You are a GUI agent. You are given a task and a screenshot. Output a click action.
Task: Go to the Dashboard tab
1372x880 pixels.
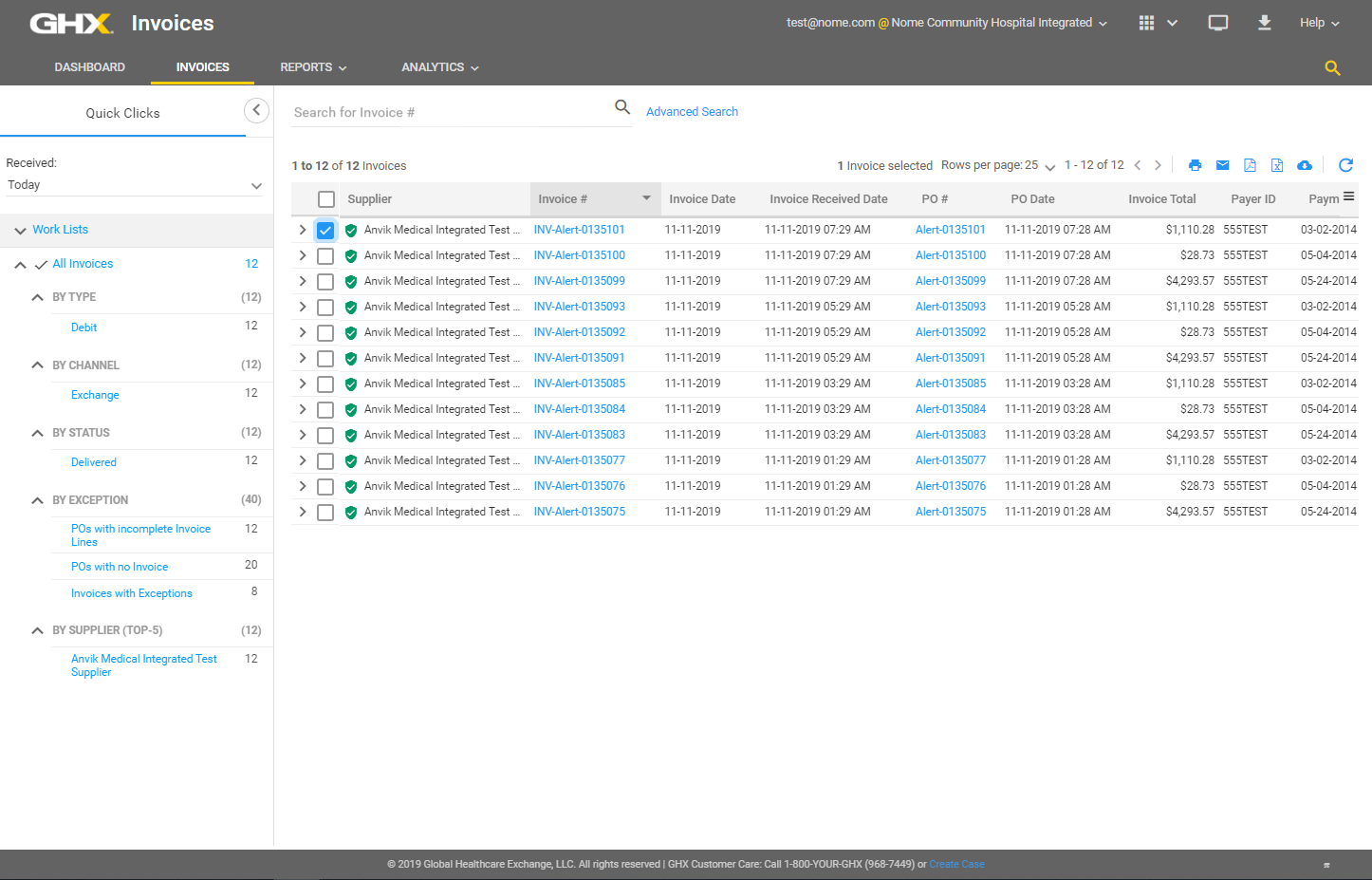coord(90,67)
